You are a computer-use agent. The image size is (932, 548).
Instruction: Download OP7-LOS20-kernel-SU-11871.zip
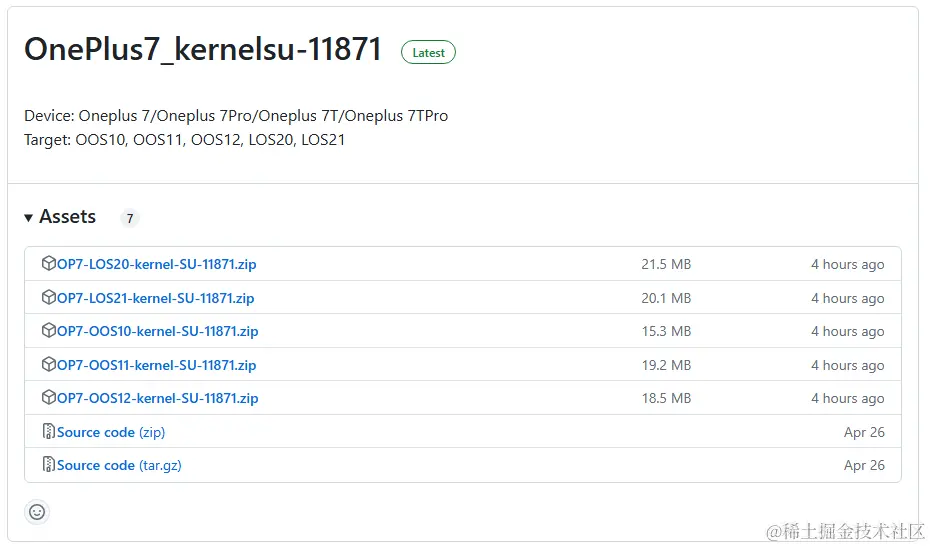(x=157, y=264)
